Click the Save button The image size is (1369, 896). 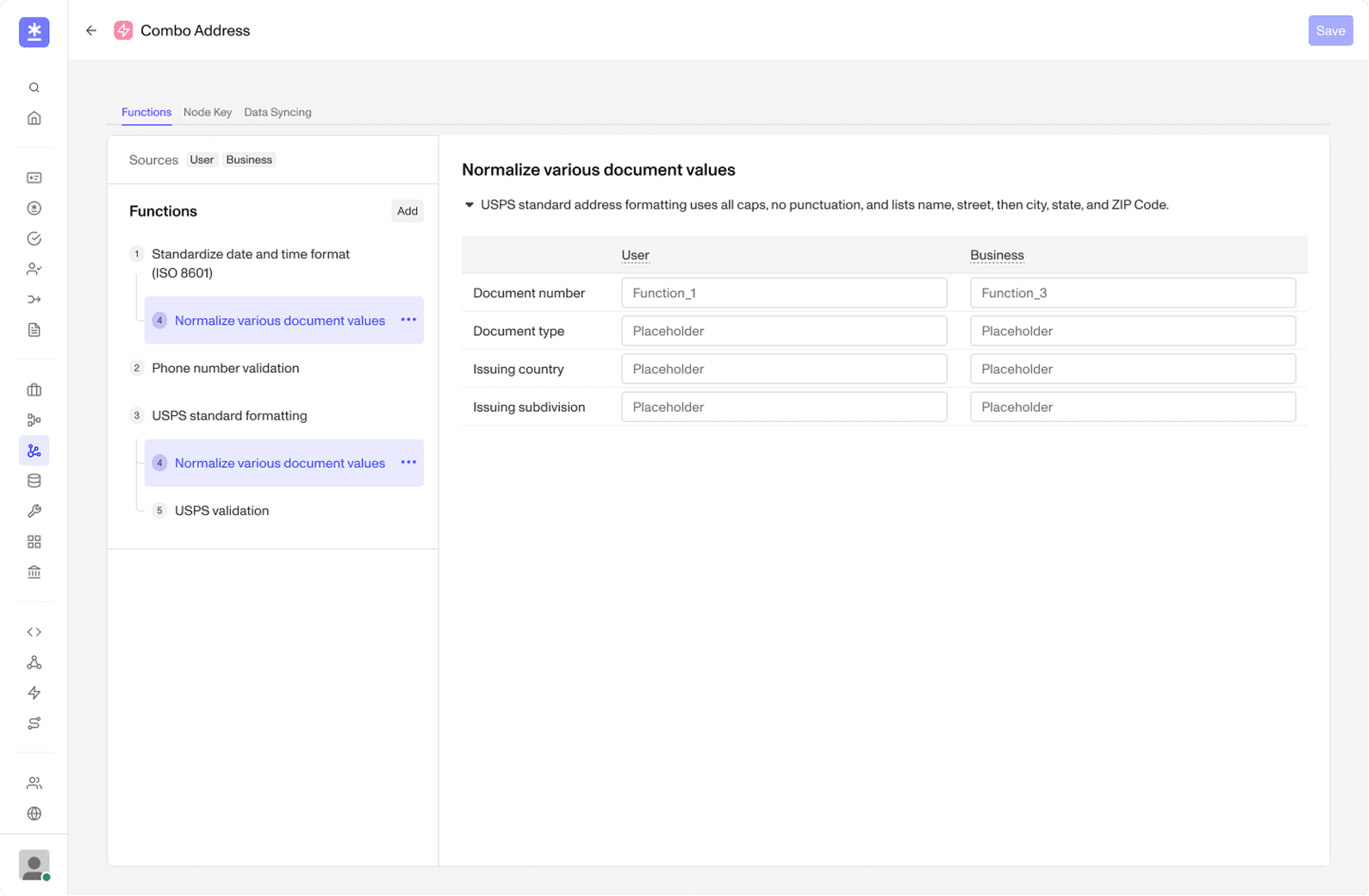(x=1330, y=31)
